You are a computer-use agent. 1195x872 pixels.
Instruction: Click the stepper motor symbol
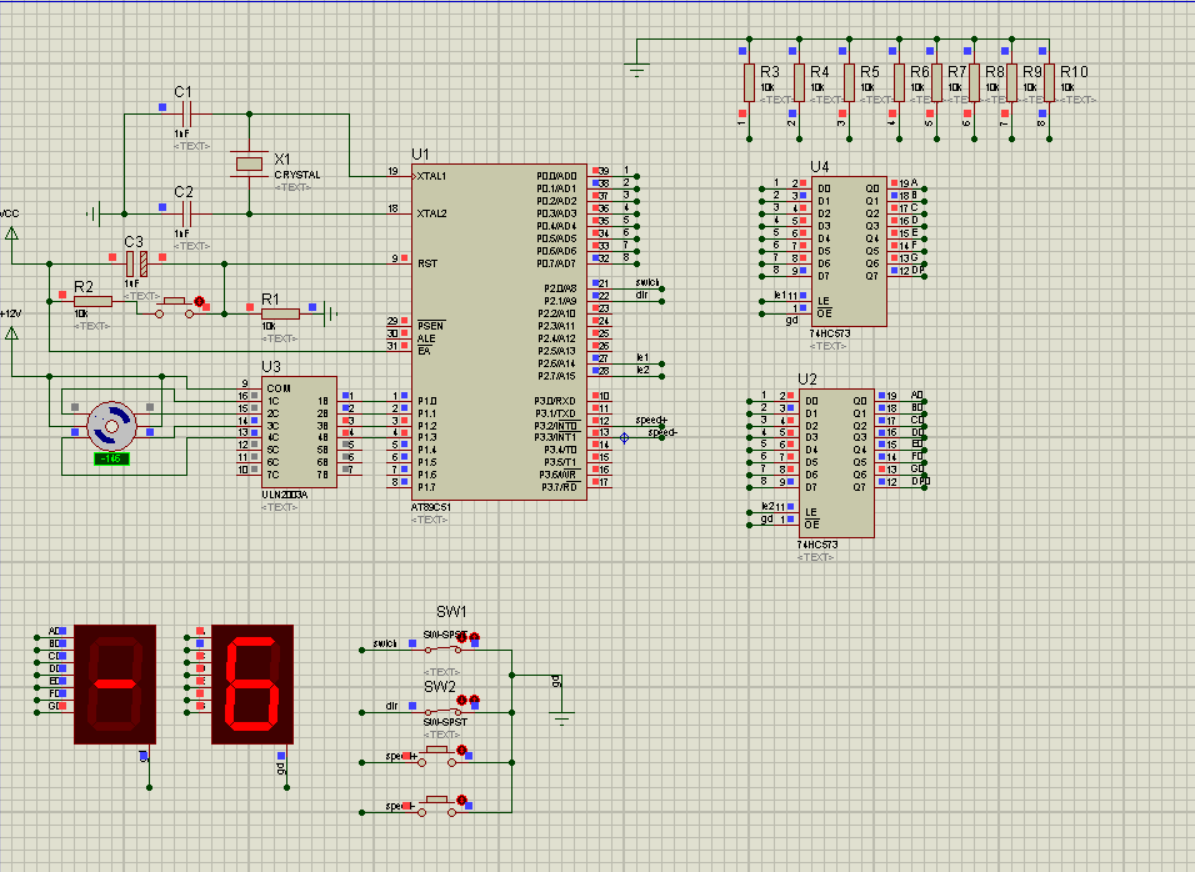(x=109, y=425)
